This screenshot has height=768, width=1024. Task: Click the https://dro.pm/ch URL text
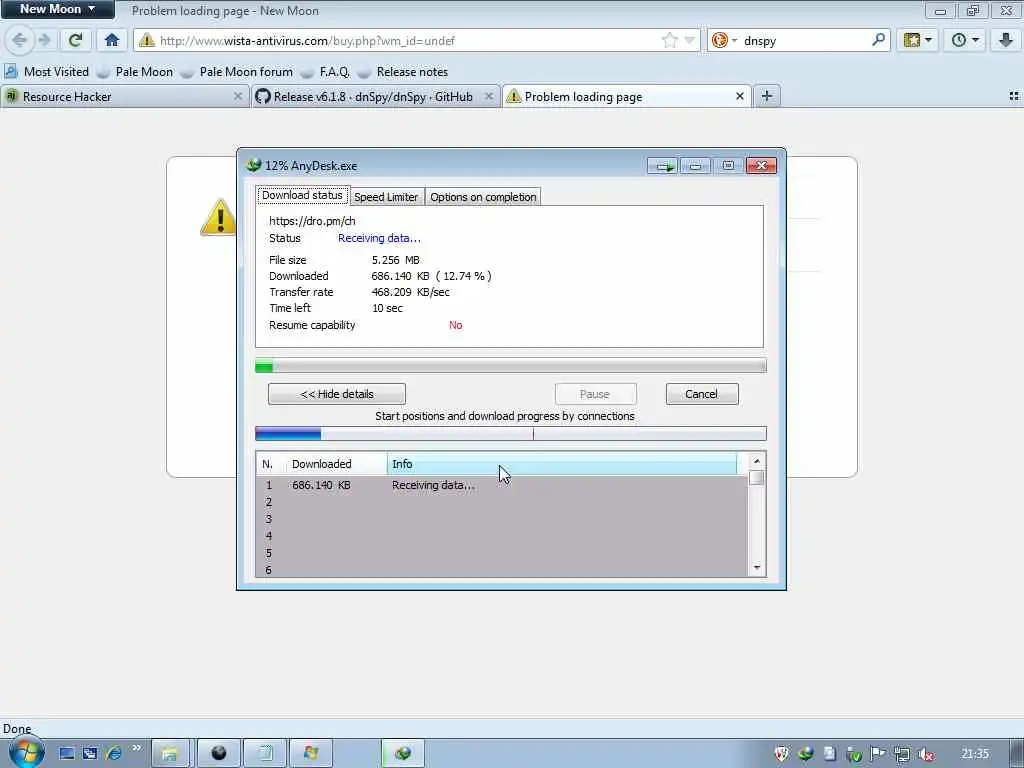(x=312, y=221)
